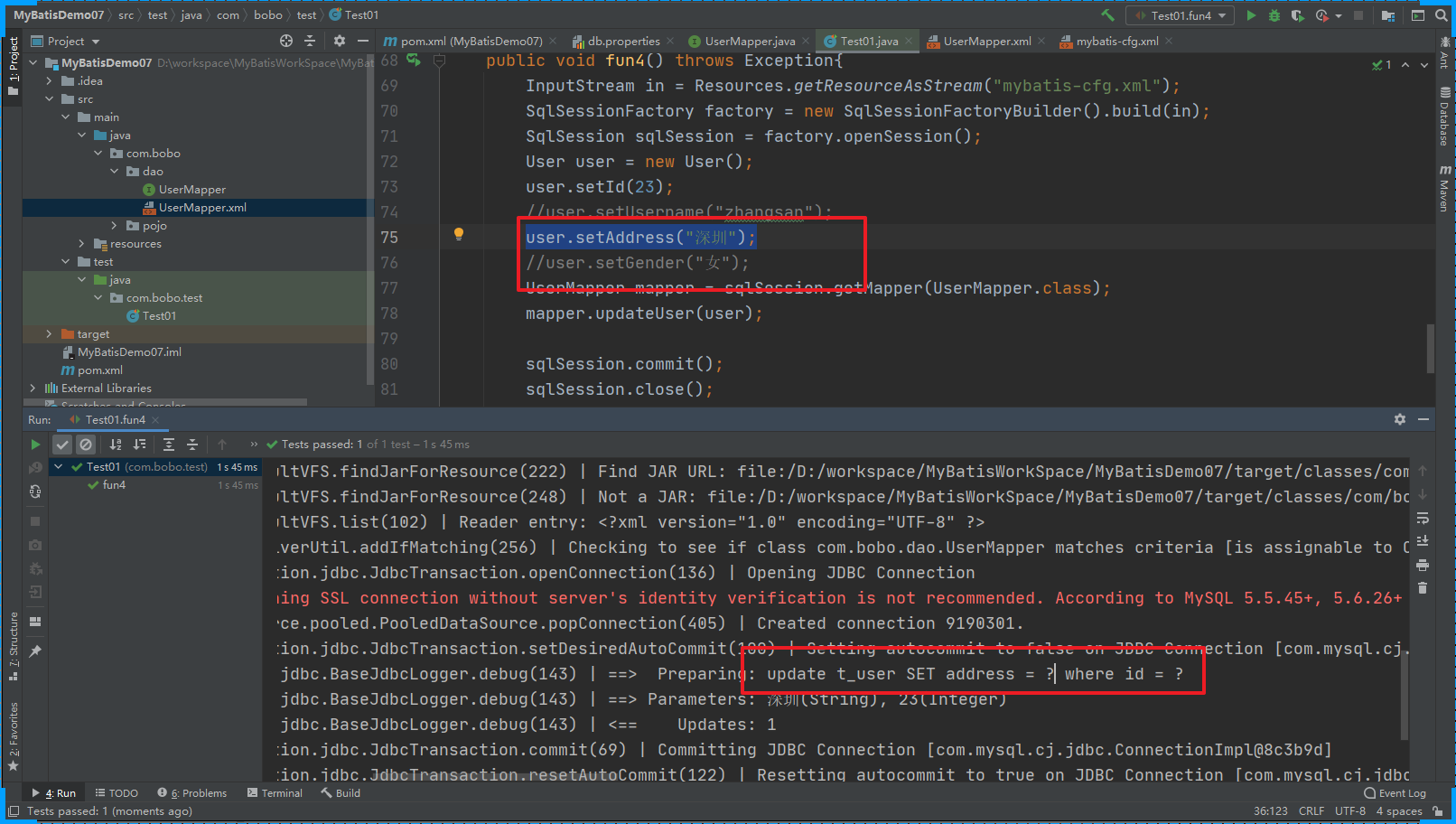Sort test results alphabetically

coord(116,445)
